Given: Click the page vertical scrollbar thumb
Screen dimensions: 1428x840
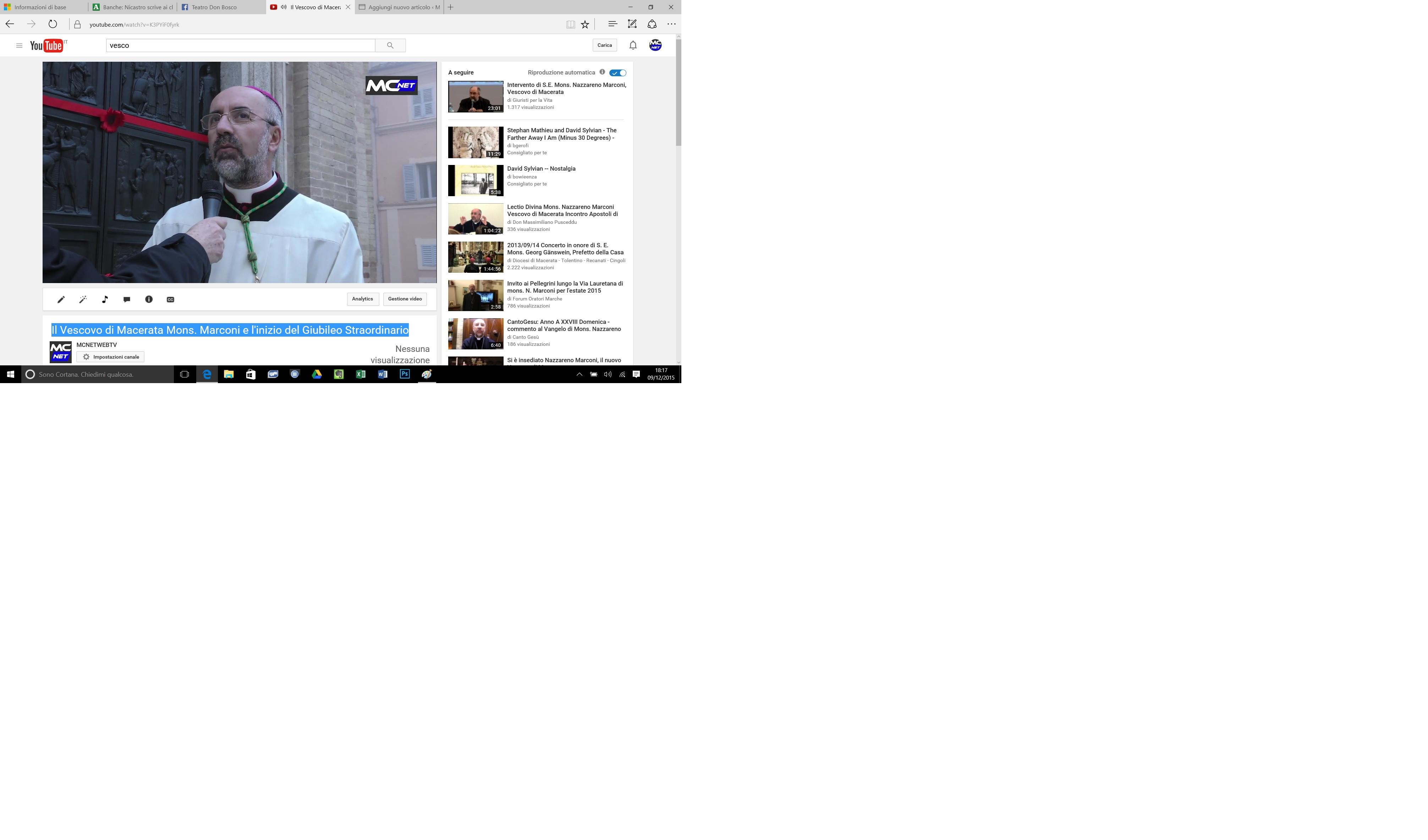Looking at the screenshot, I should tap(678, 92).
